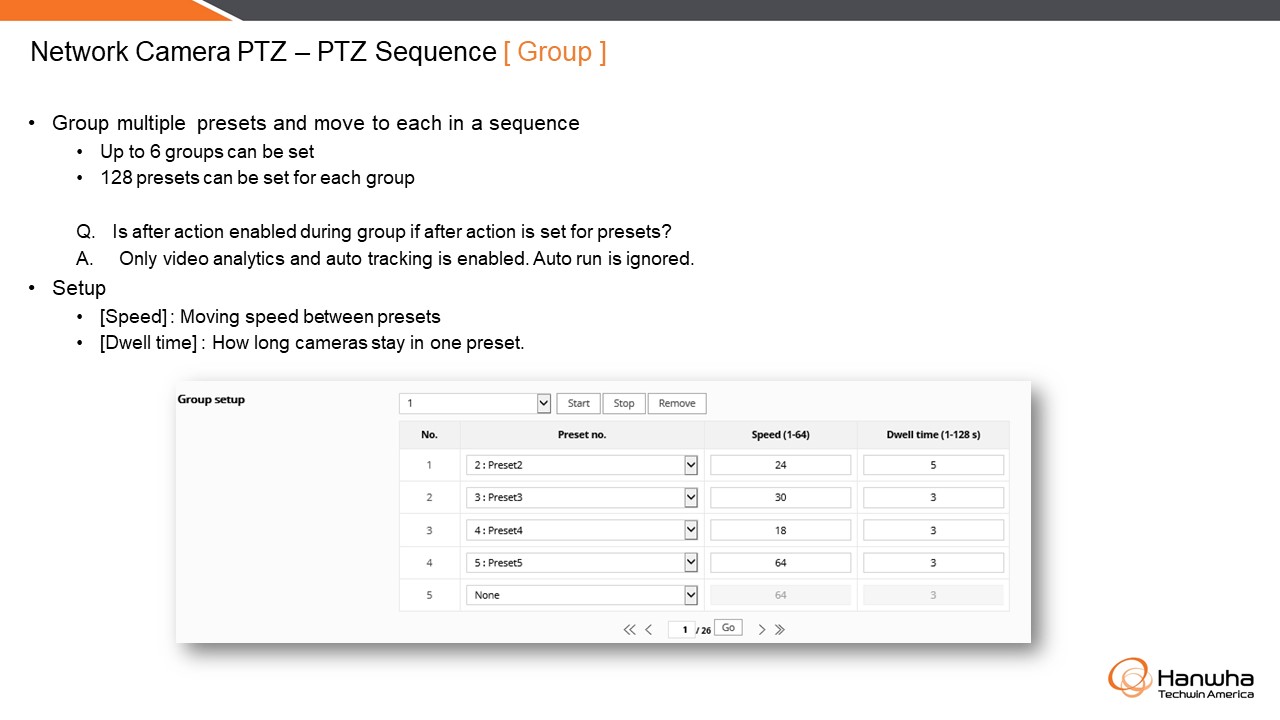Click the Hanwha Techwin America logo
This screenshot has height=720, width=1280.
(x=1180, y=678)
